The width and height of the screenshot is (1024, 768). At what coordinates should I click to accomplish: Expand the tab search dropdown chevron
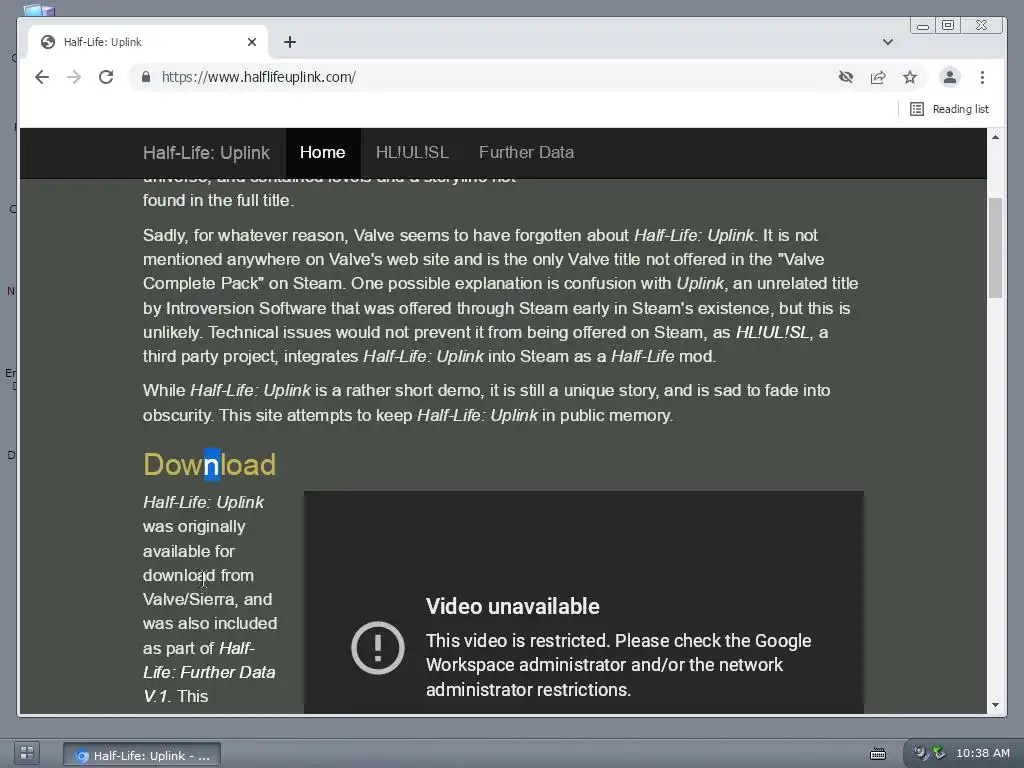888,42
